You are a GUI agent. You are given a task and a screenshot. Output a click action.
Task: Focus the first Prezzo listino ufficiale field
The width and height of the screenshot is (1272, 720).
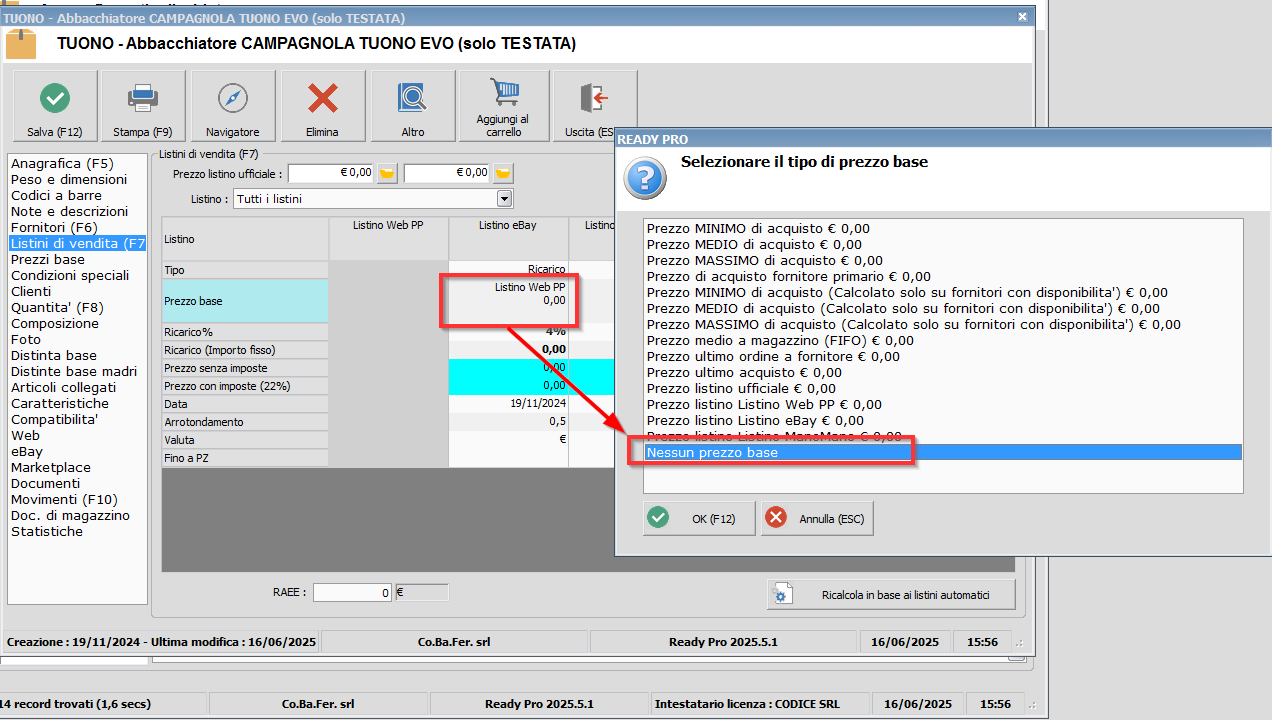331,173
